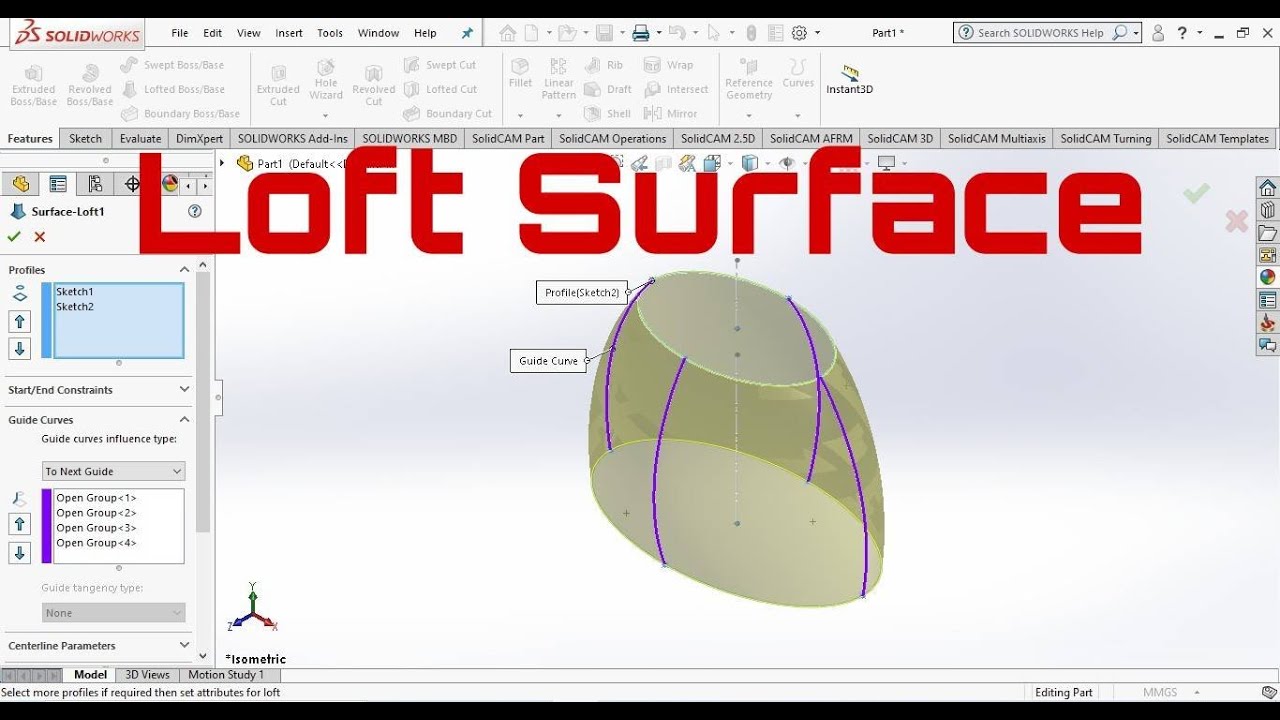
Task: Switch to the Evaluate tab
Action: coord(140,139)
